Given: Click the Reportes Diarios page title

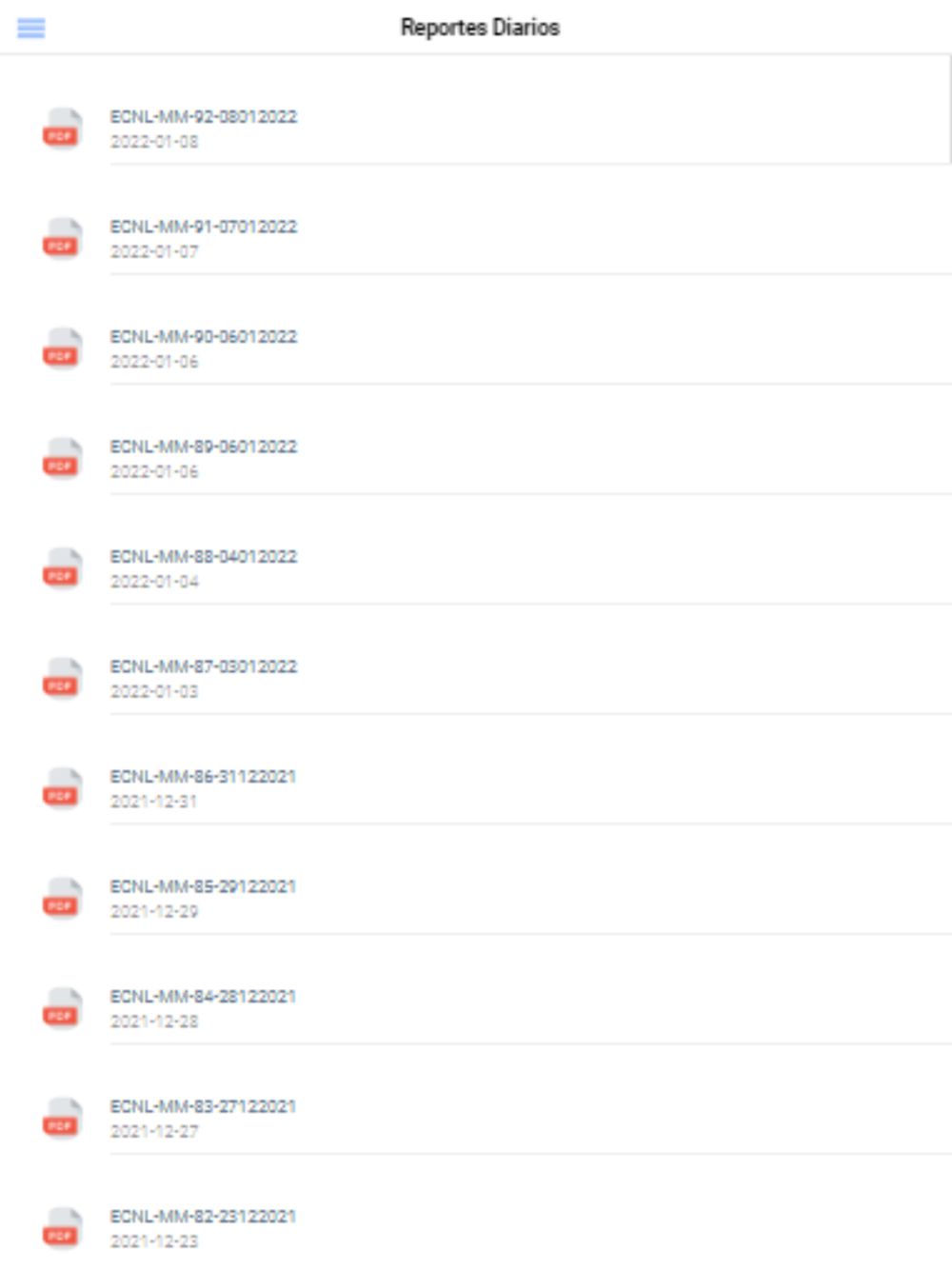Looking at the screenshot, I should click(x=480, y=28).
